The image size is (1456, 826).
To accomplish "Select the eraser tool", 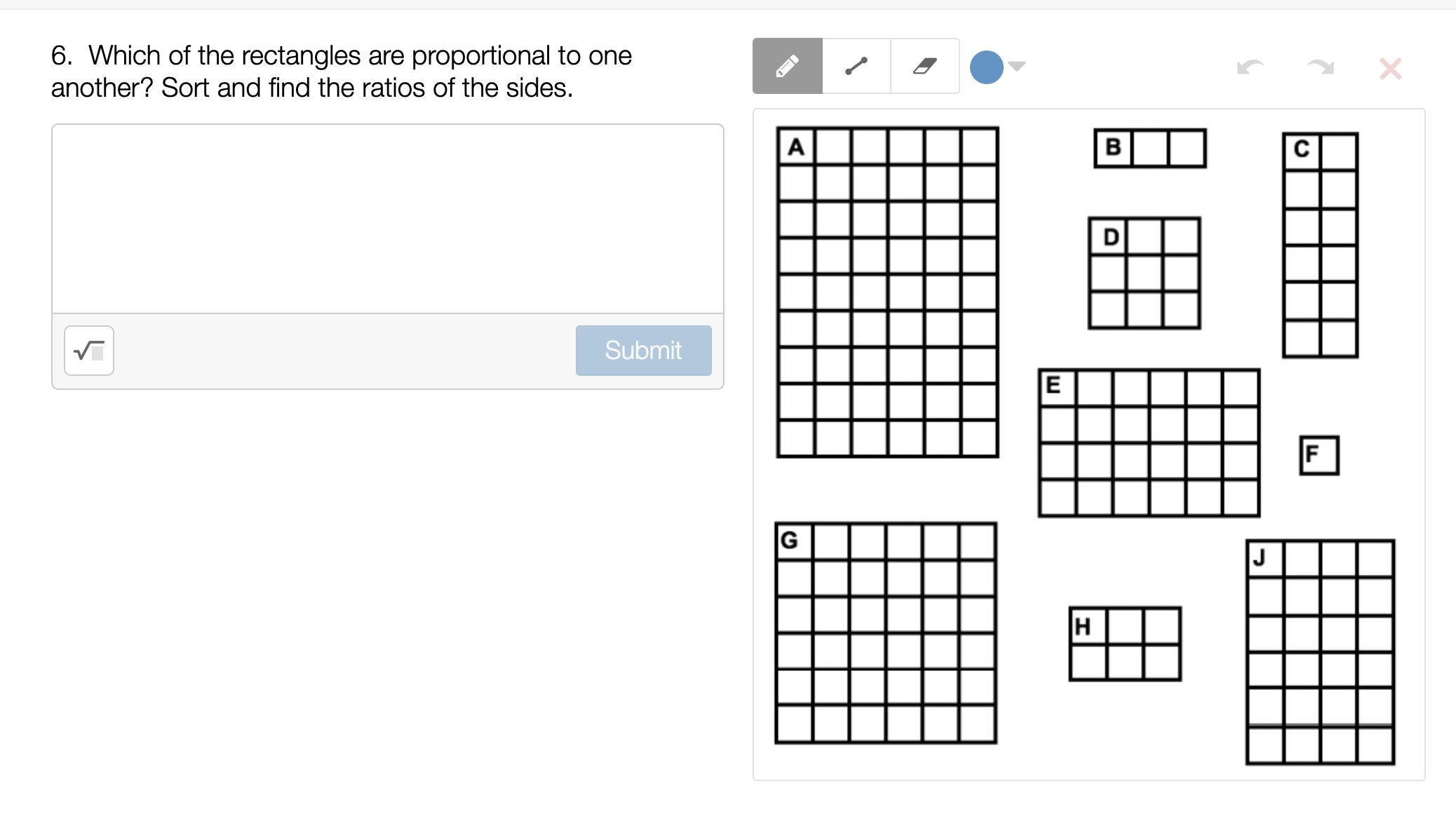I will (924, 66).
